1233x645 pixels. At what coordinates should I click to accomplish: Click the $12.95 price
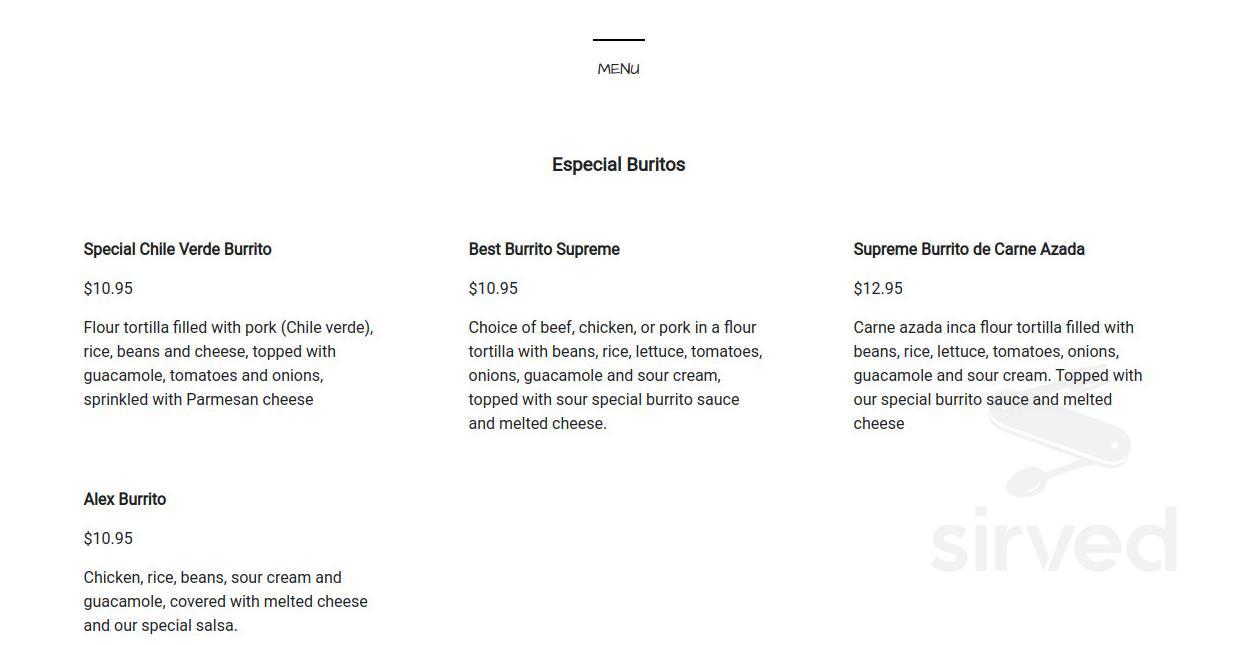(x=878, y=288)
